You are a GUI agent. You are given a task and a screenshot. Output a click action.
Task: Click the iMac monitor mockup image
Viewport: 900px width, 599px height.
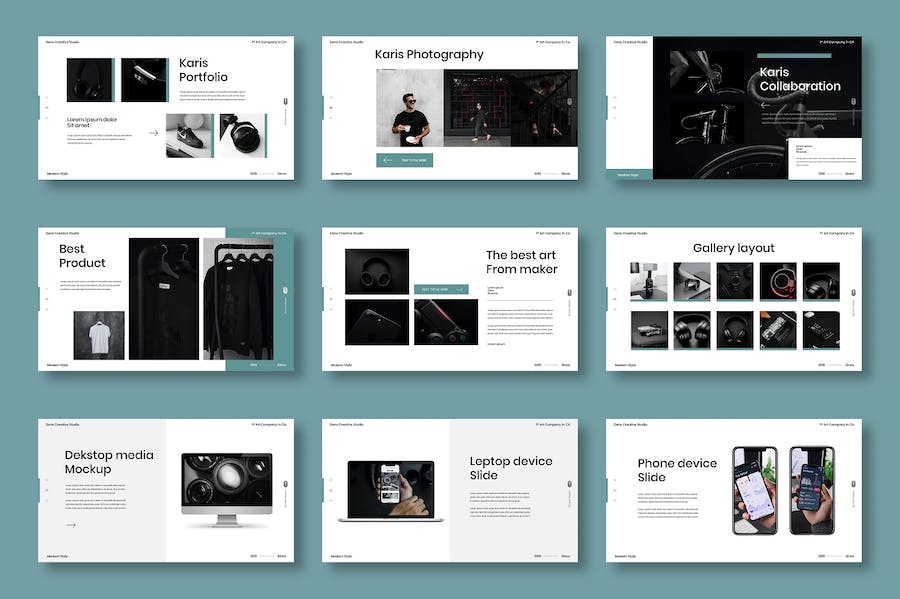pos(226,489)
